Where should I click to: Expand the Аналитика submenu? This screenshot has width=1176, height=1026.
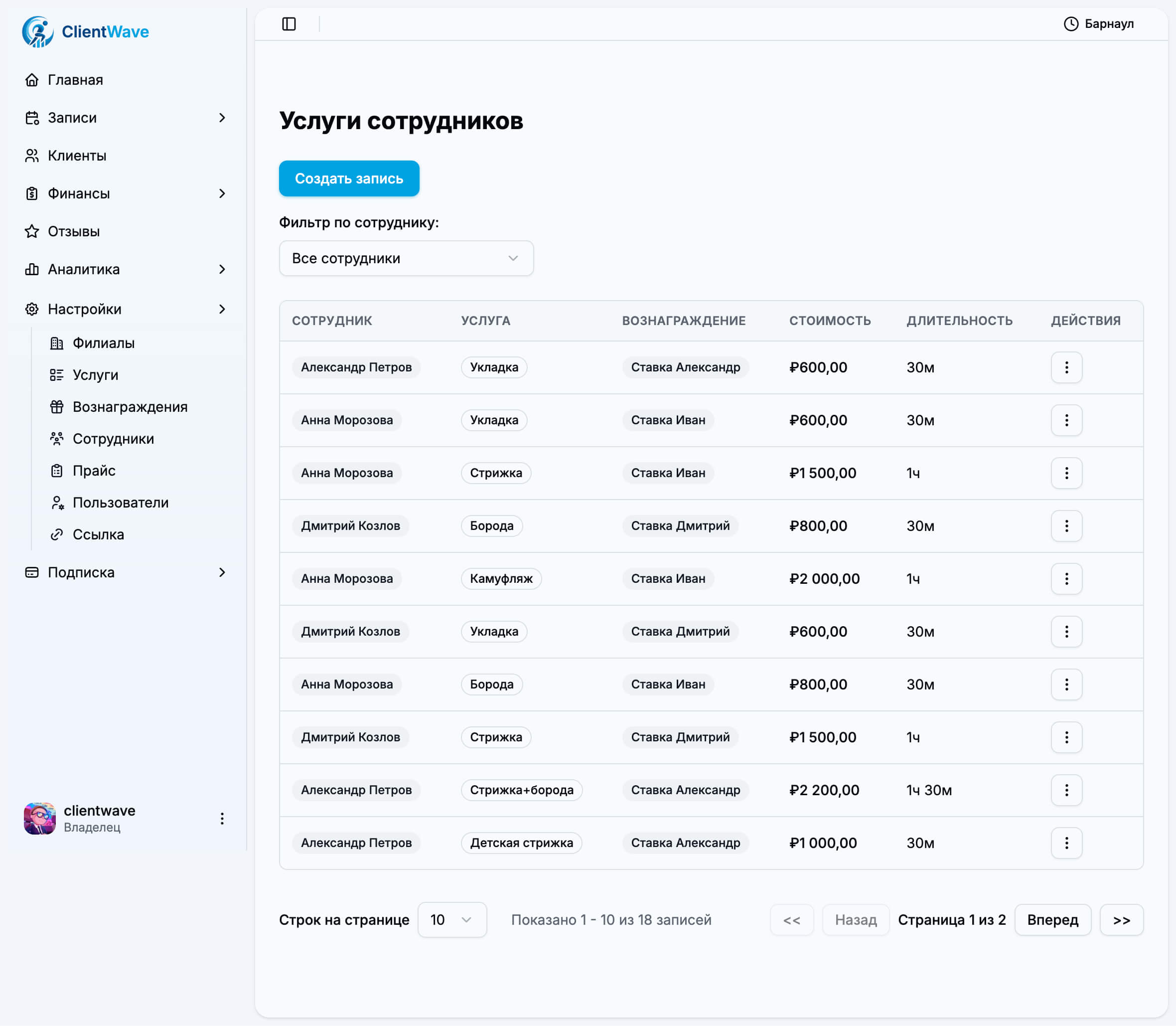coord(222,269)
